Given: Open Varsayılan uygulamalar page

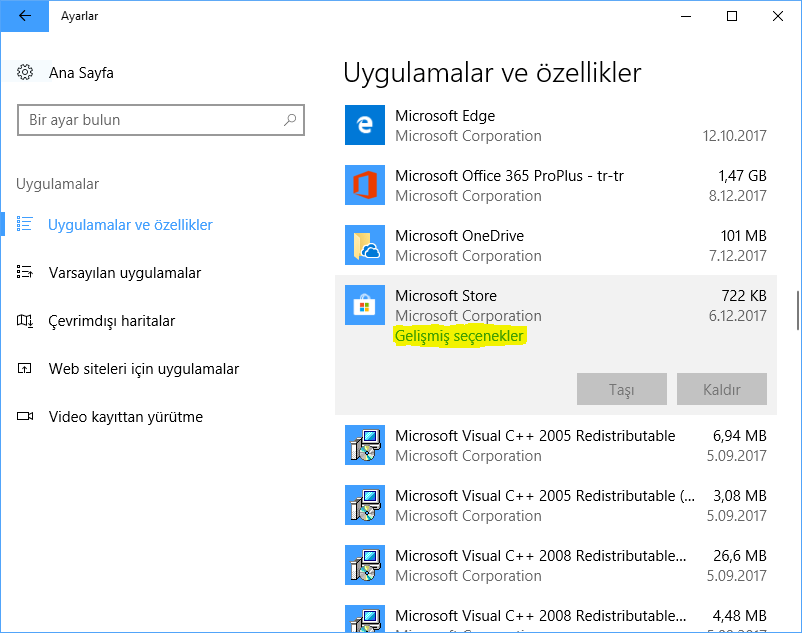Looking at the screenshot, I should (124, 273).
